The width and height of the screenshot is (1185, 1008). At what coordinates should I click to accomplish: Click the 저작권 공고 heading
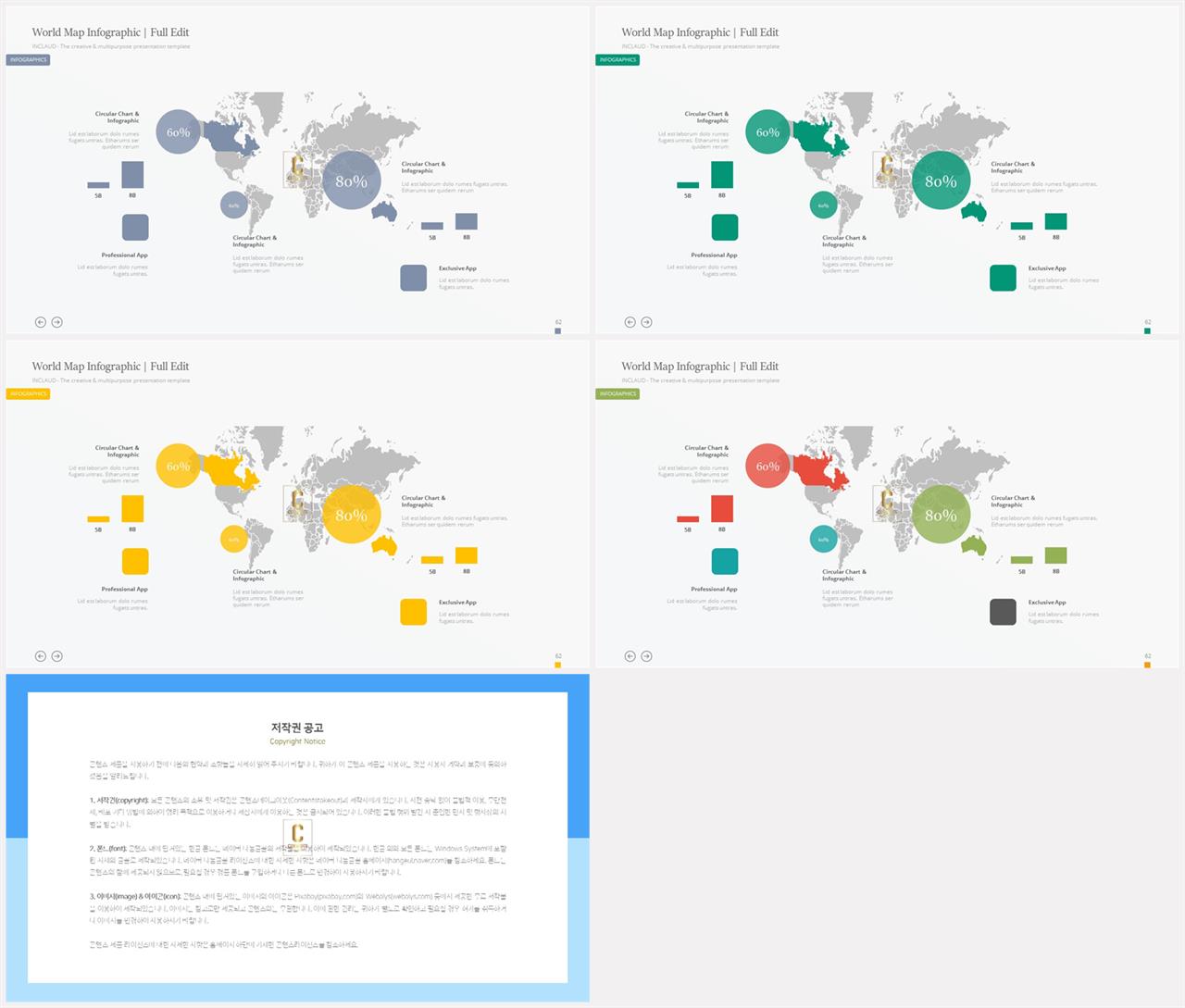click(297, 728)
